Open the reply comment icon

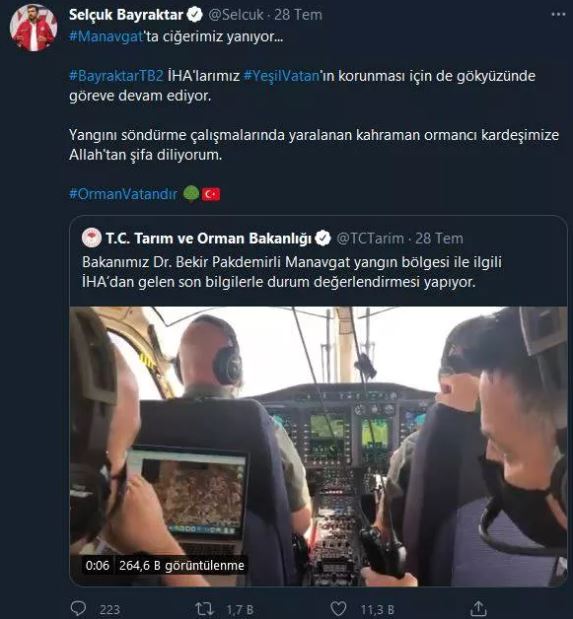pos(78,608)
